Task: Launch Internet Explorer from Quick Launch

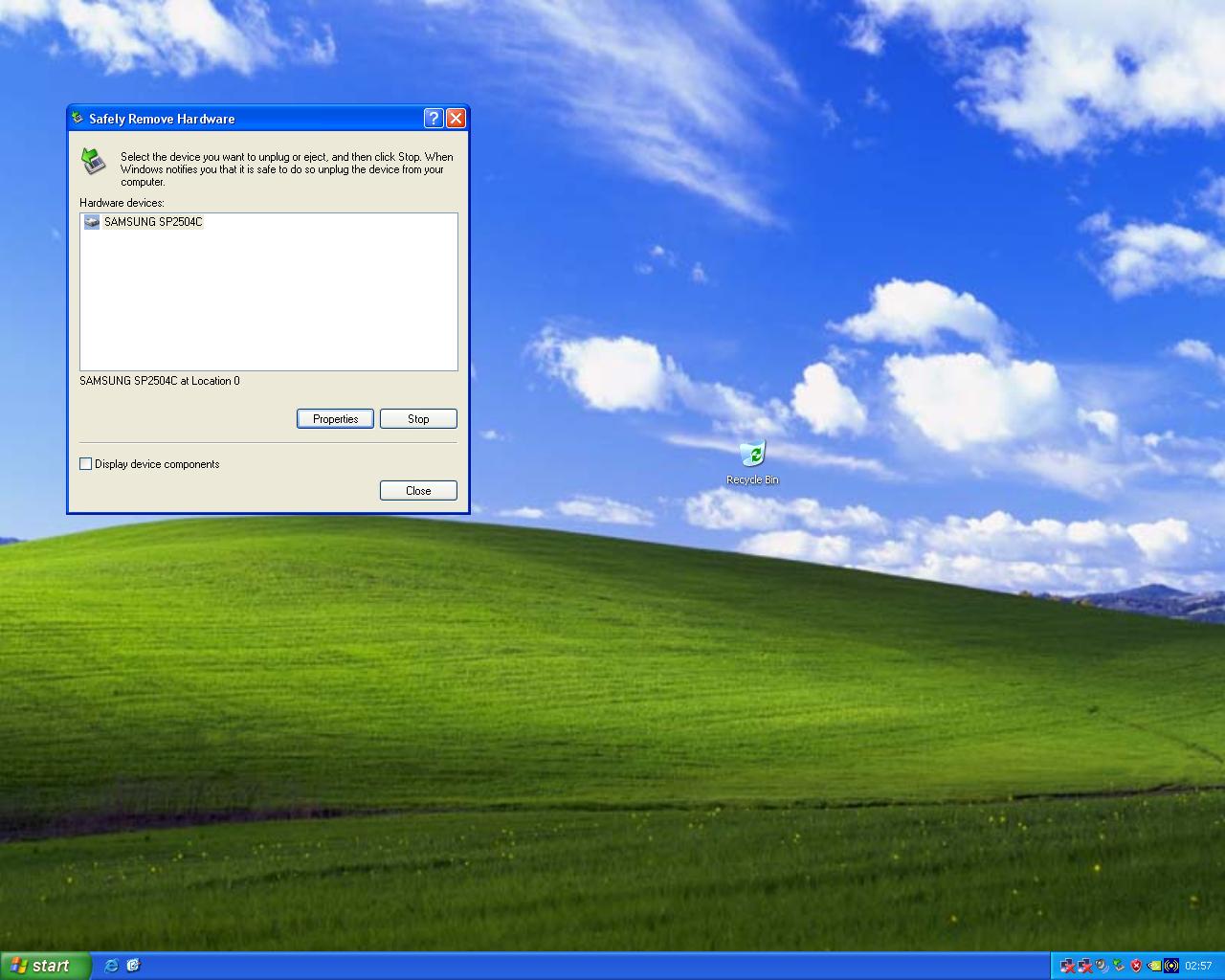Action: pyautogui.click(x=111, y=966)
